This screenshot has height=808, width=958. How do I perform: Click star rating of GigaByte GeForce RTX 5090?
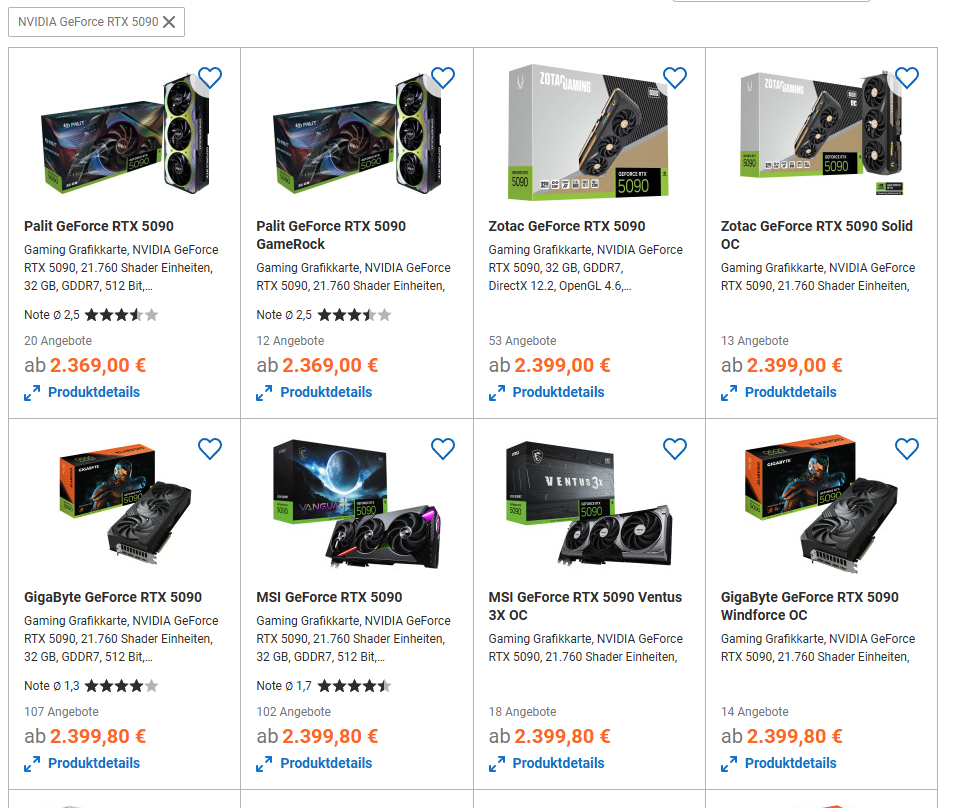click(x=121, y=686)
